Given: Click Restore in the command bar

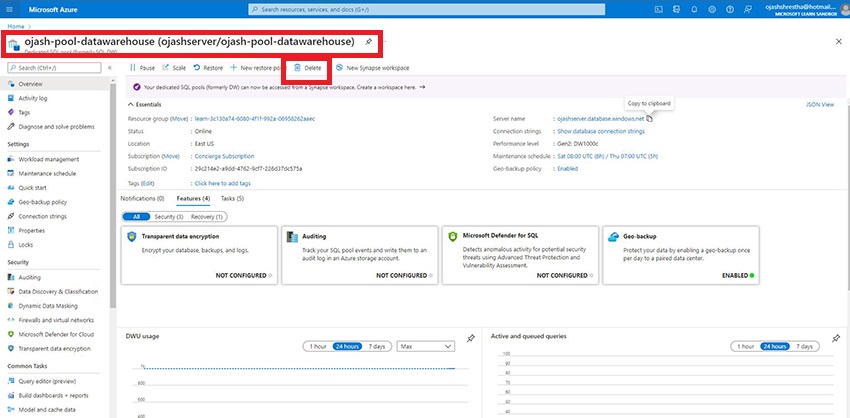Looking at the screenshot, I should (208, 68).
